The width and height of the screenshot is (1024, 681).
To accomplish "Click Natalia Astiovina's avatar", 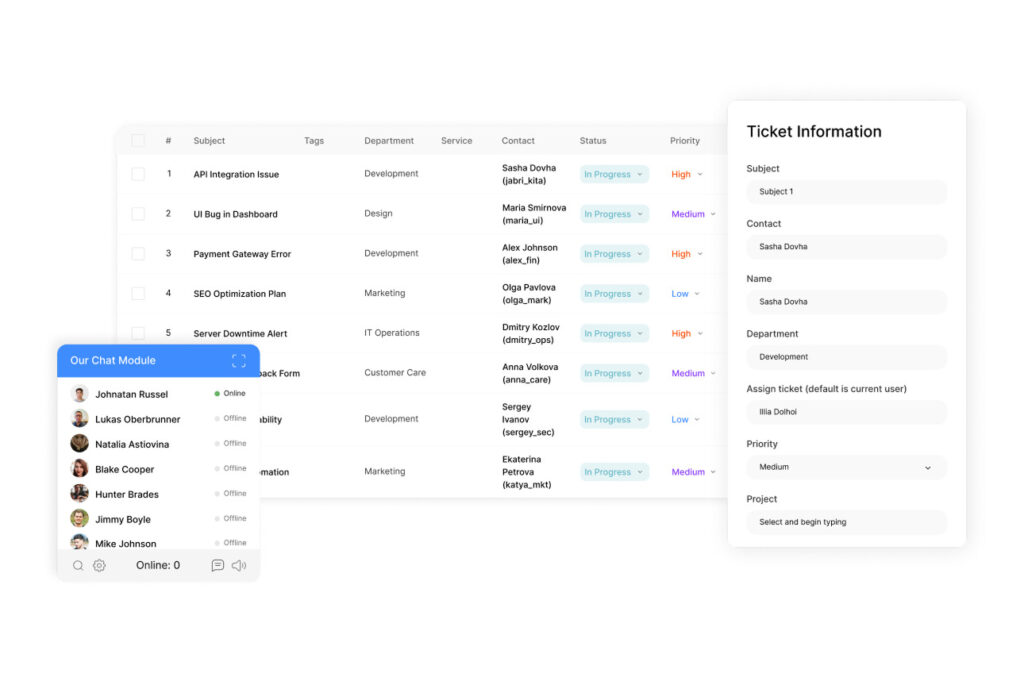I will (79, 444).
